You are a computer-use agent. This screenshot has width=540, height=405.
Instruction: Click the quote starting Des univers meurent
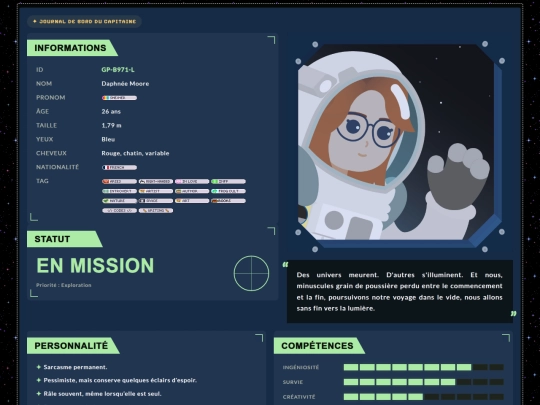[x=399, y=291]
